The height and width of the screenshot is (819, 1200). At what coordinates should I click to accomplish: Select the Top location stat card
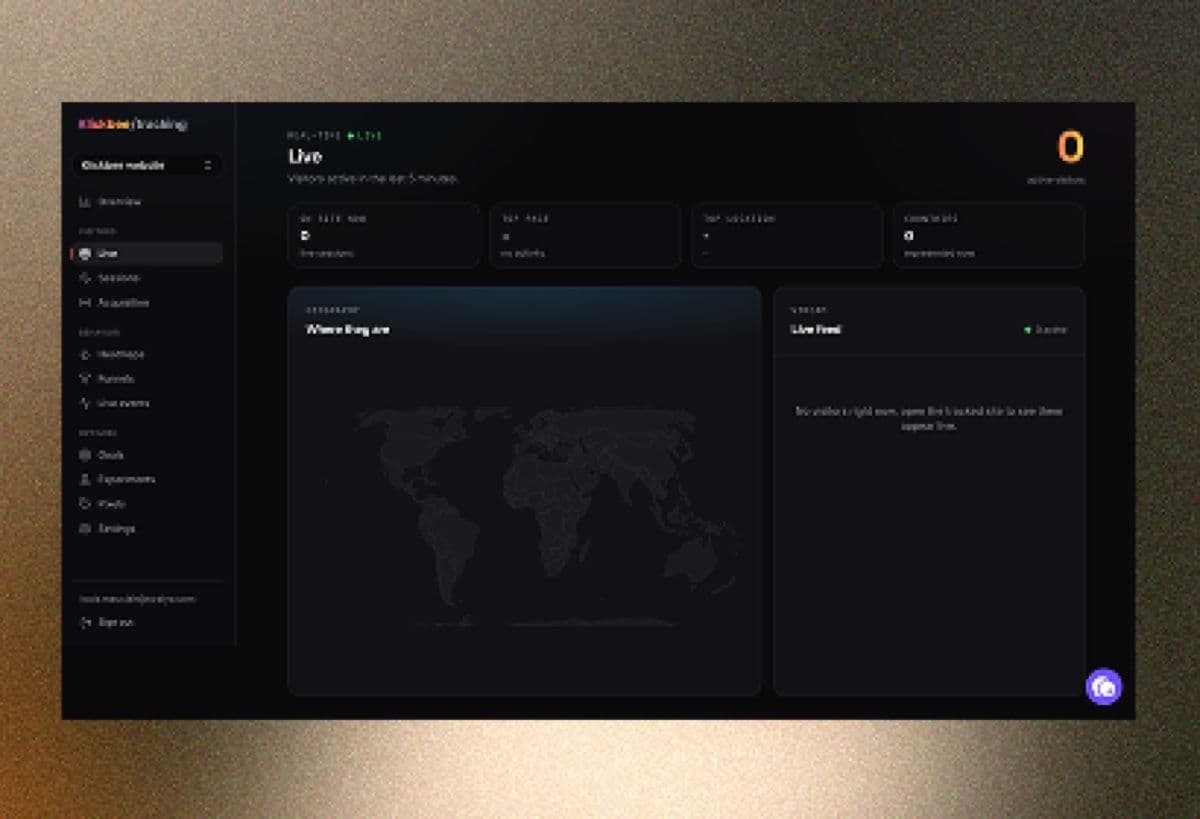point(787,236)
